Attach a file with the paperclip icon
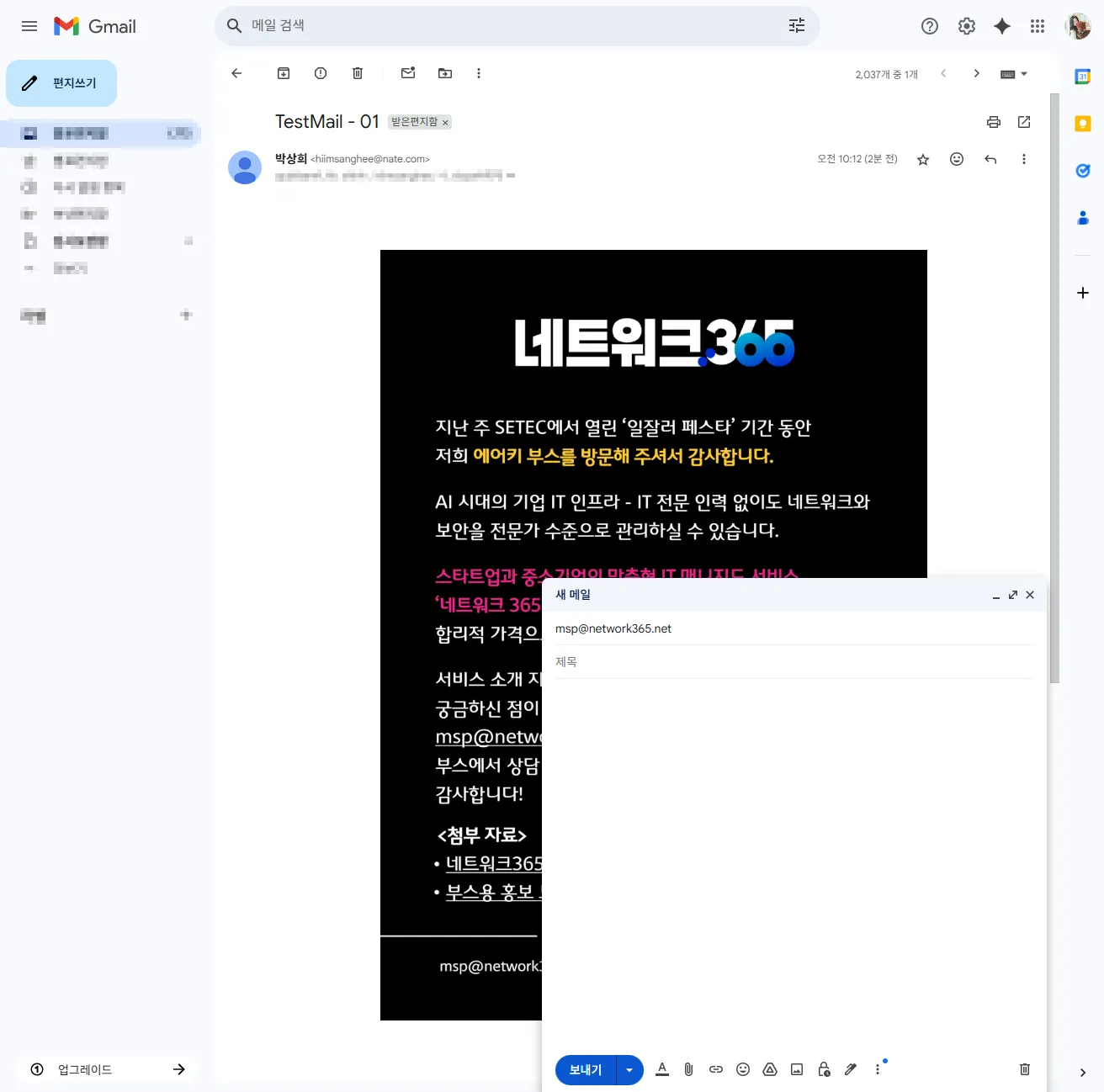 coord(688,1069)
